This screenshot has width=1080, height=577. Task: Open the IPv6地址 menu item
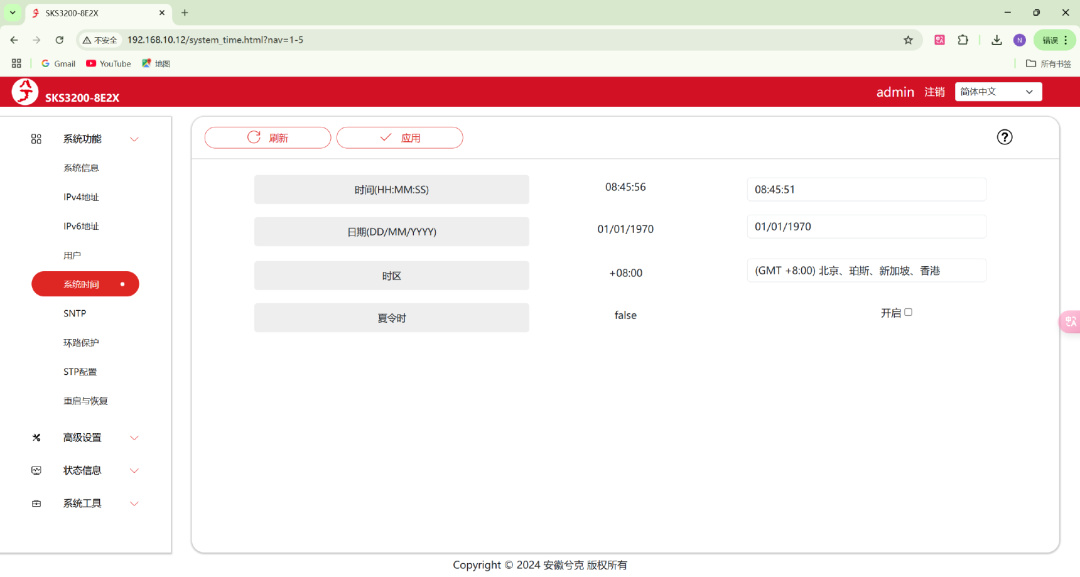81,226
